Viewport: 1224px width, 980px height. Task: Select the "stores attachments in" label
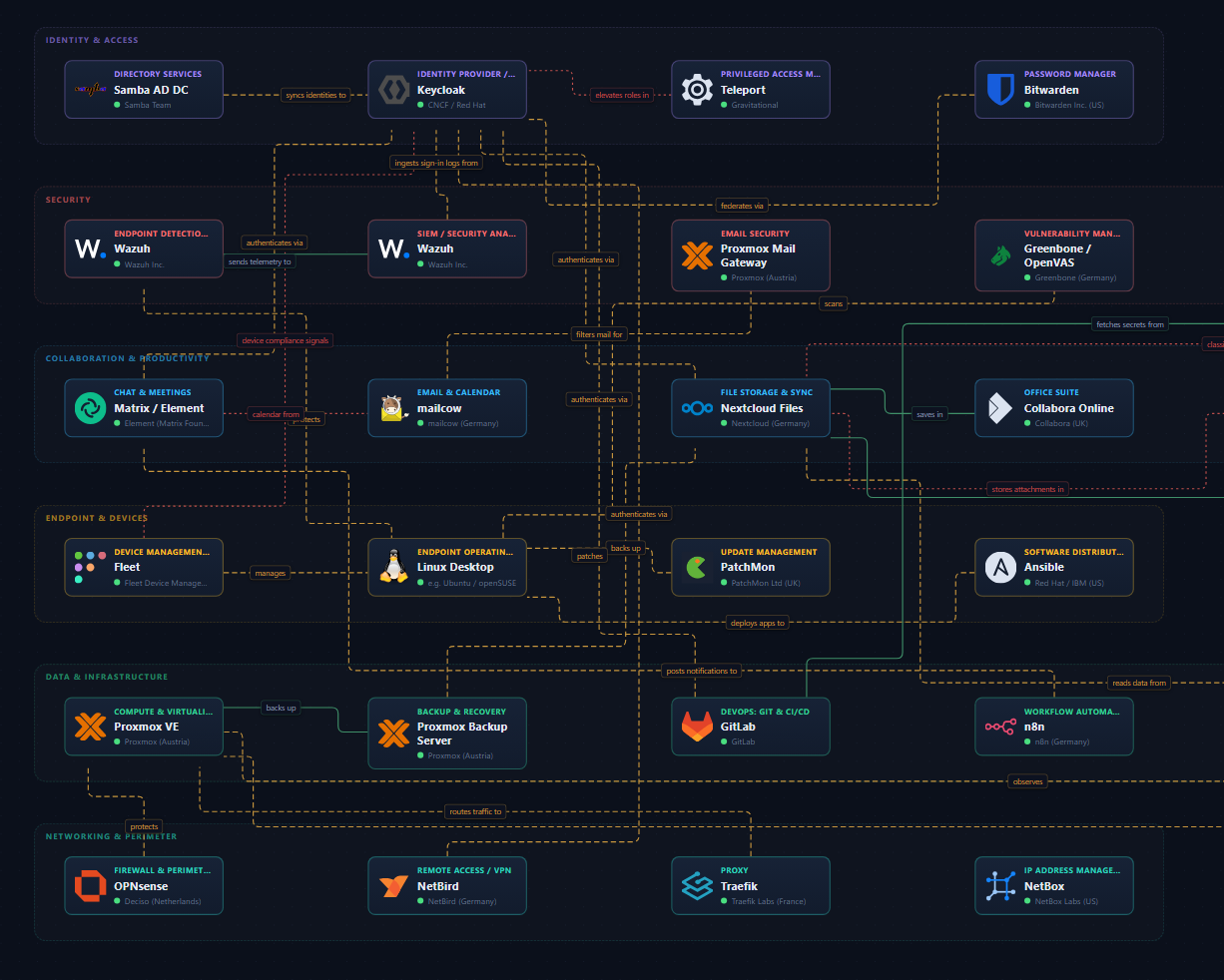coord(1028,489)
